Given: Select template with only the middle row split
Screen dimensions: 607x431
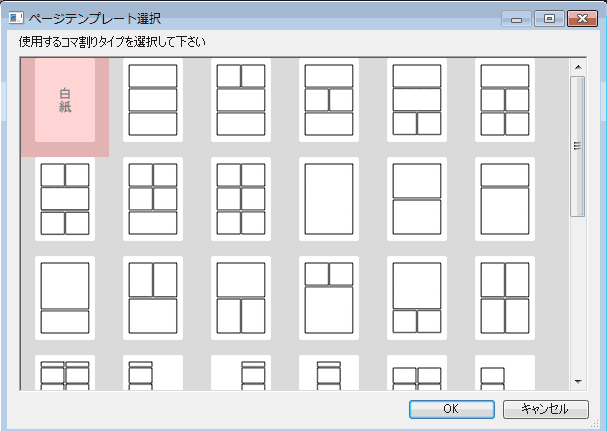Looking at the screenshot, I should [329, 100].
